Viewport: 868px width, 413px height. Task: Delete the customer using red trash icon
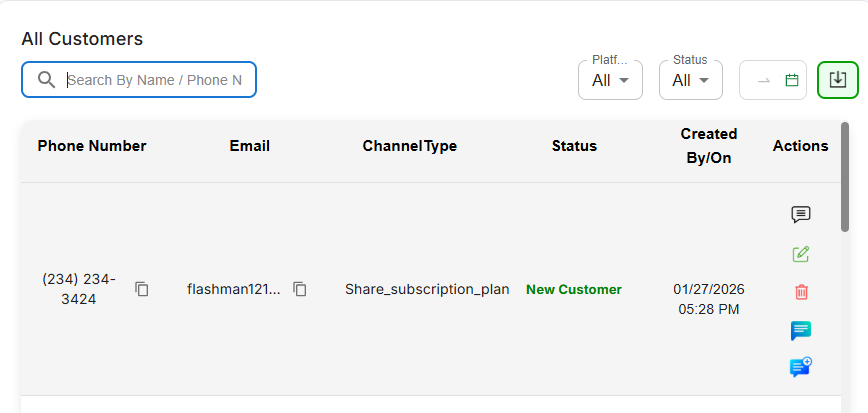click(801, 292)
